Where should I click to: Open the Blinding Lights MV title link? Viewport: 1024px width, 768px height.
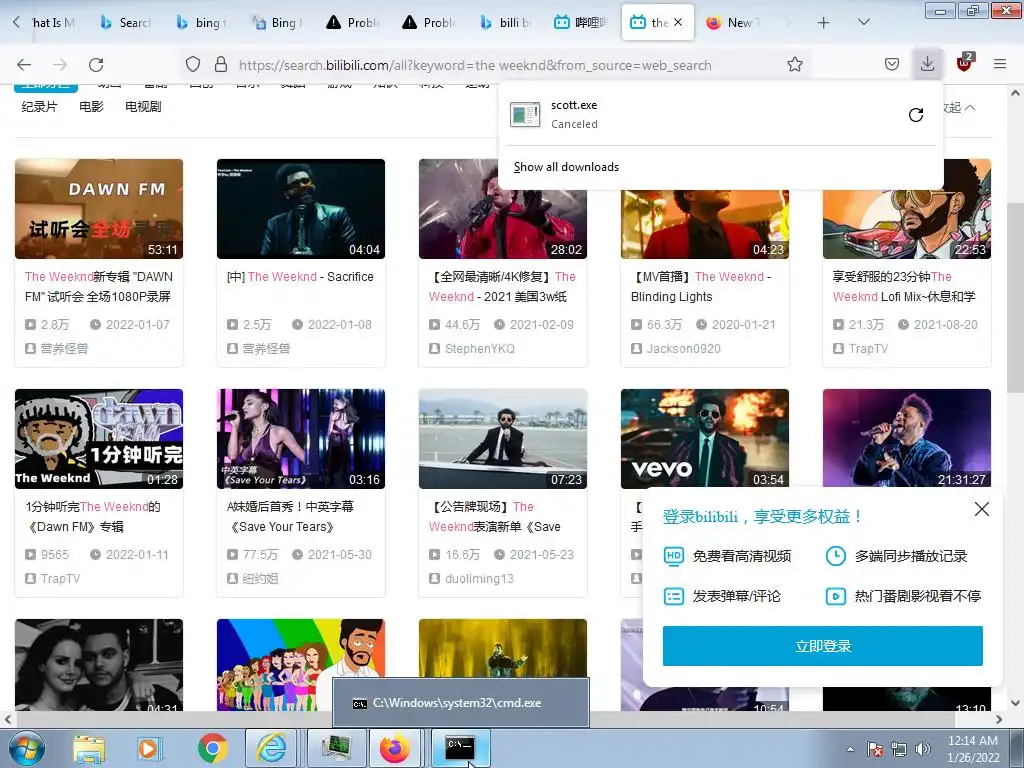tap(701, 287)
